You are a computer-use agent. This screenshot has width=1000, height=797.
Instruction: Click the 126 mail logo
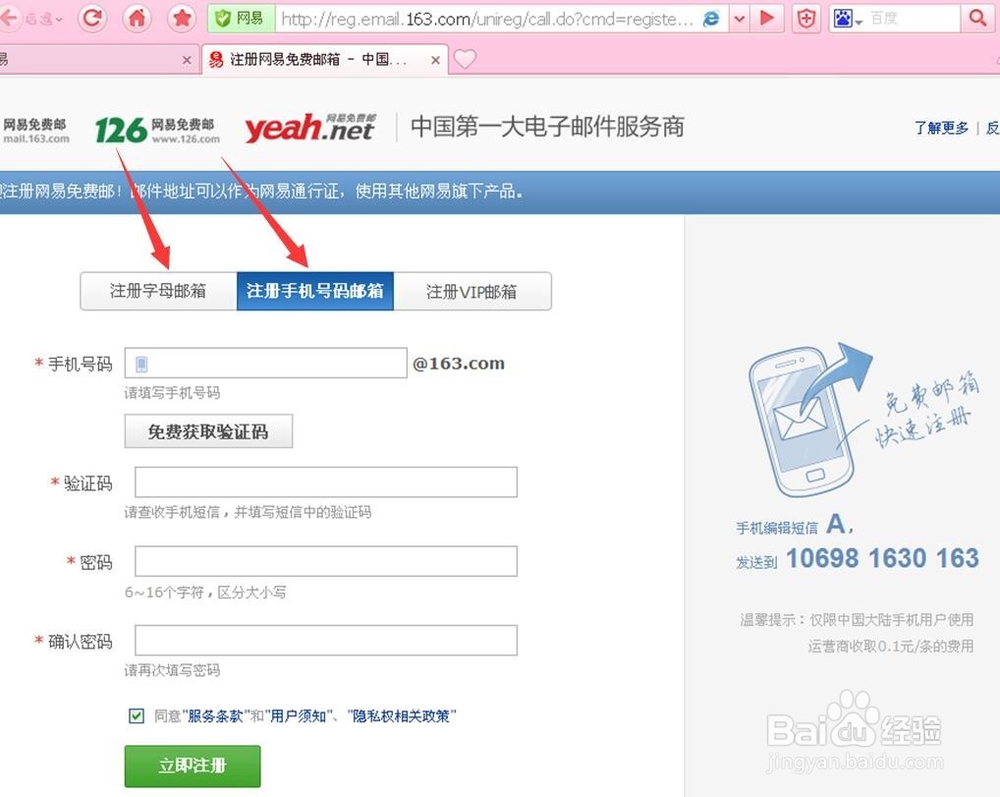(x=158, y=129)
